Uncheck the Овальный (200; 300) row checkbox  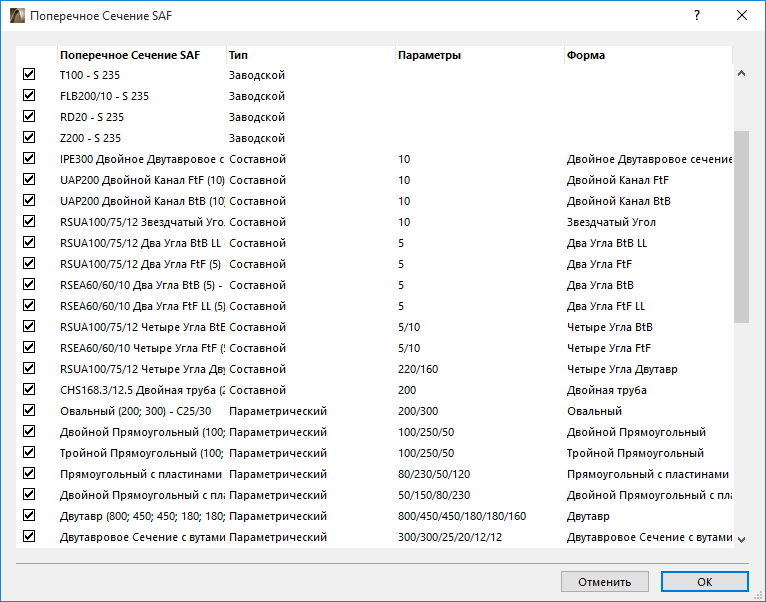(29, 411)
